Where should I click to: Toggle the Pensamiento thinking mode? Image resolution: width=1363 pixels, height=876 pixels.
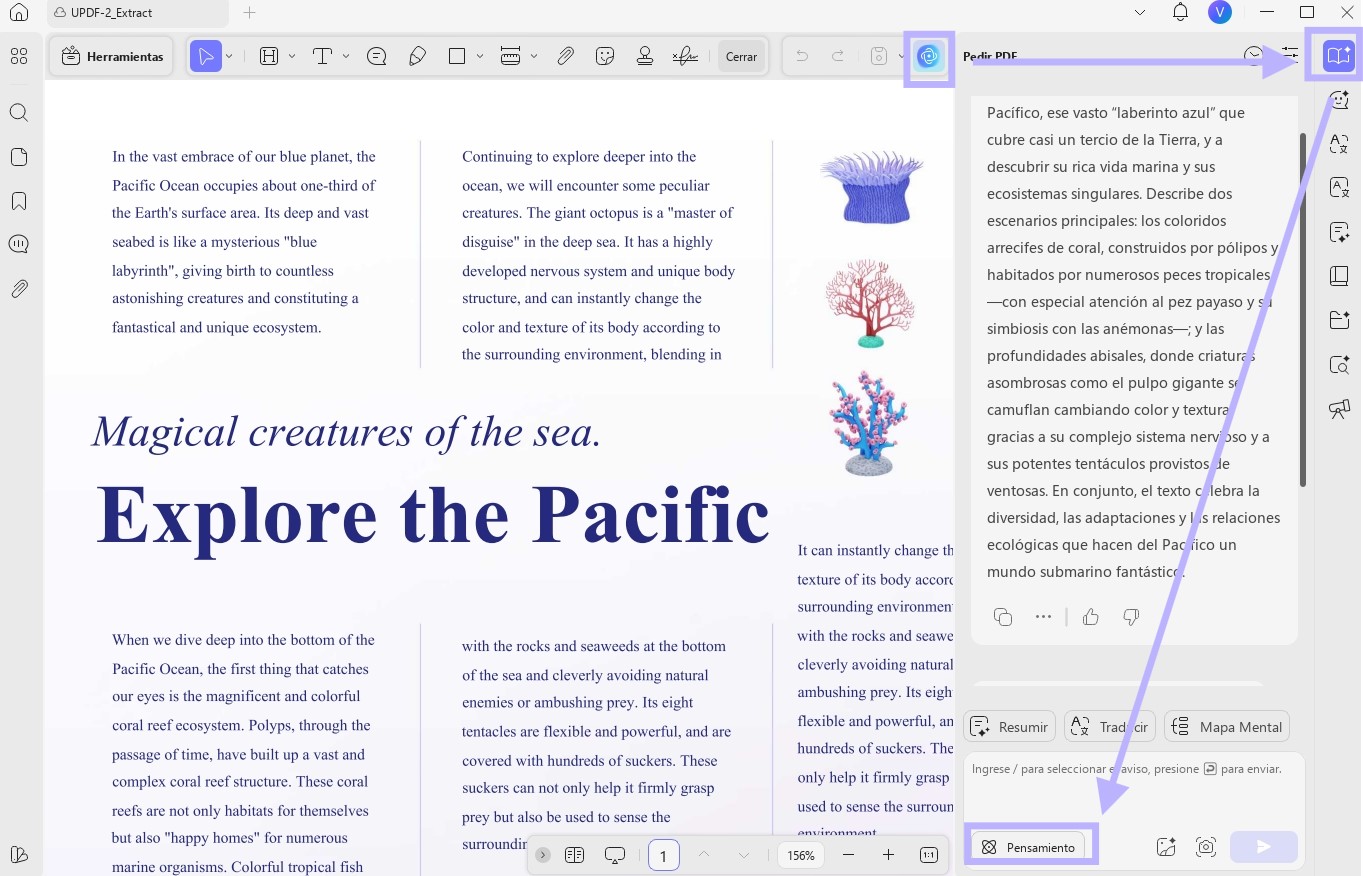pyautogui.click(x=1030, y=847)
